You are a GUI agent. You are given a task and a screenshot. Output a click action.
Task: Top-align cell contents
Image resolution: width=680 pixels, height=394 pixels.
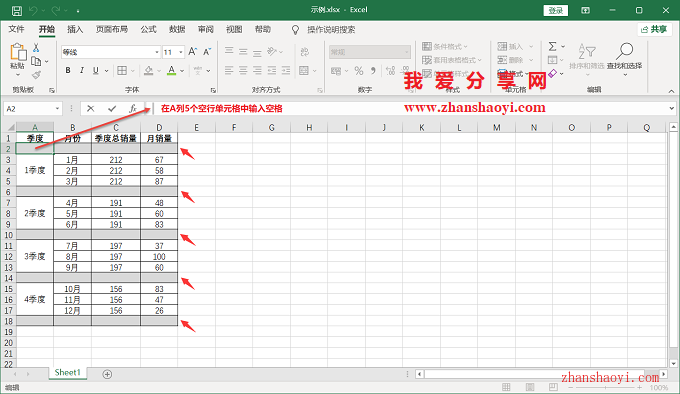click(x=229, y=52)
